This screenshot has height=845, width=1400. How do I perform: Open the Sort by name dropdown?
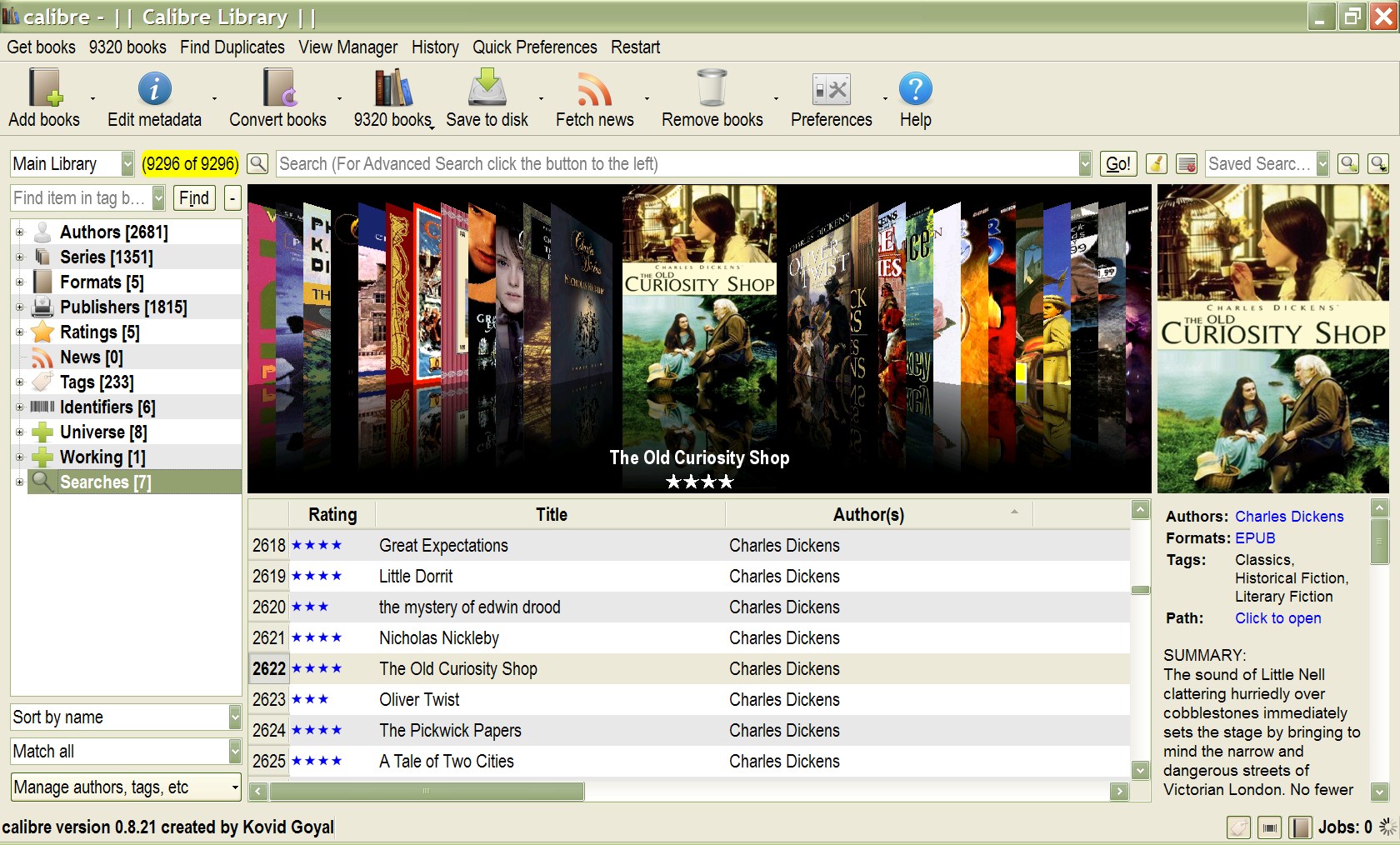pyautogui.click(x=234, y=717)
